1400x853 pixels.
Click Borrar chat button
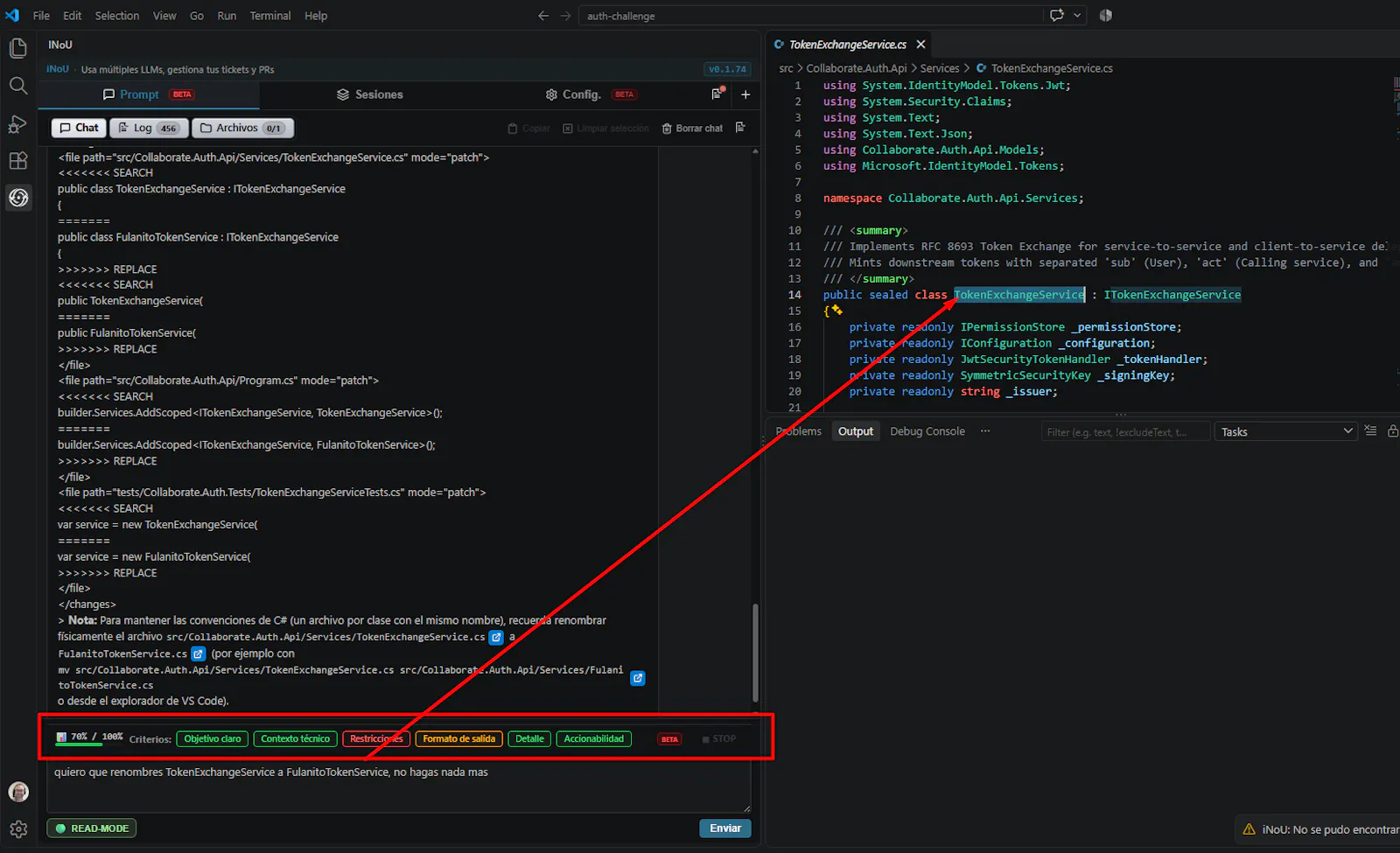[x=692, y=128]
